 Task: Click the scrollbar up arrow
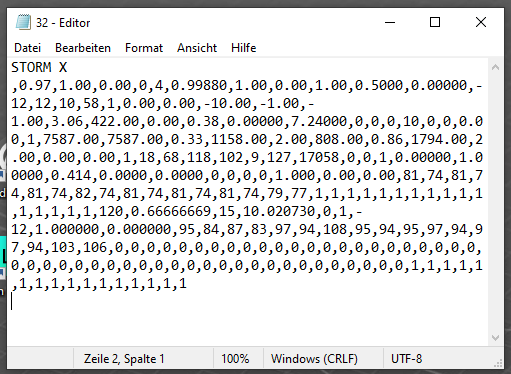coord(495,67)
